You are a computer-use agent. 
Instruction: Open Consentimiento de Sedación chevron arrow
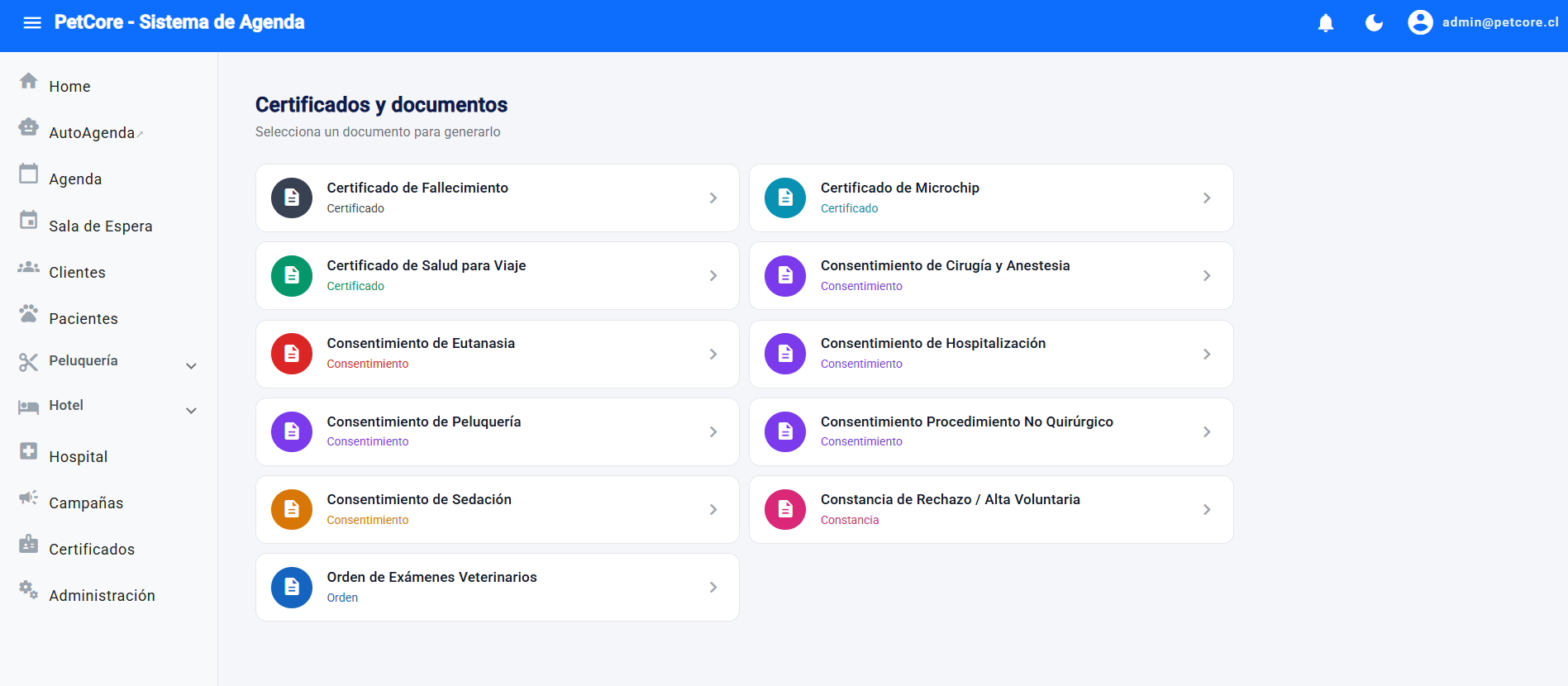(x=713, y=509)
